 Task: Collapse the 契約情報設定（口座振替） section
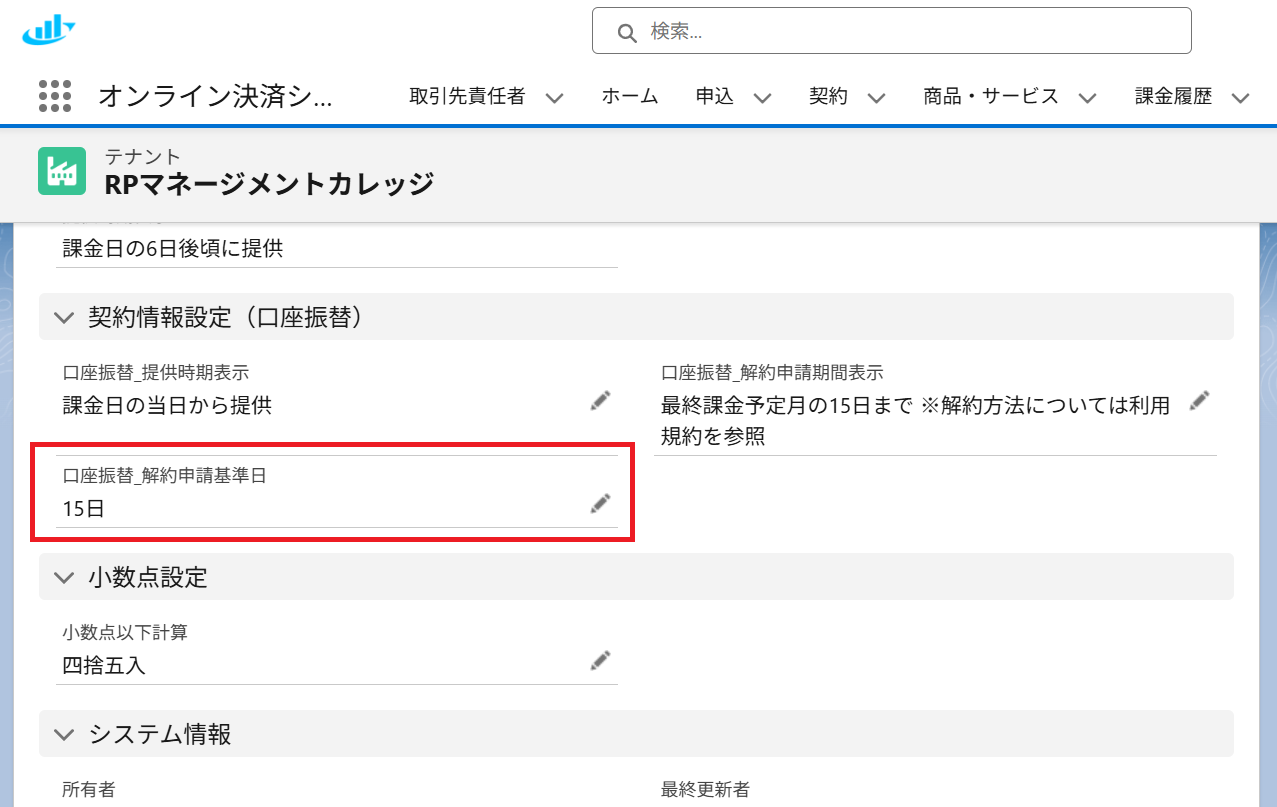point(65,318)
